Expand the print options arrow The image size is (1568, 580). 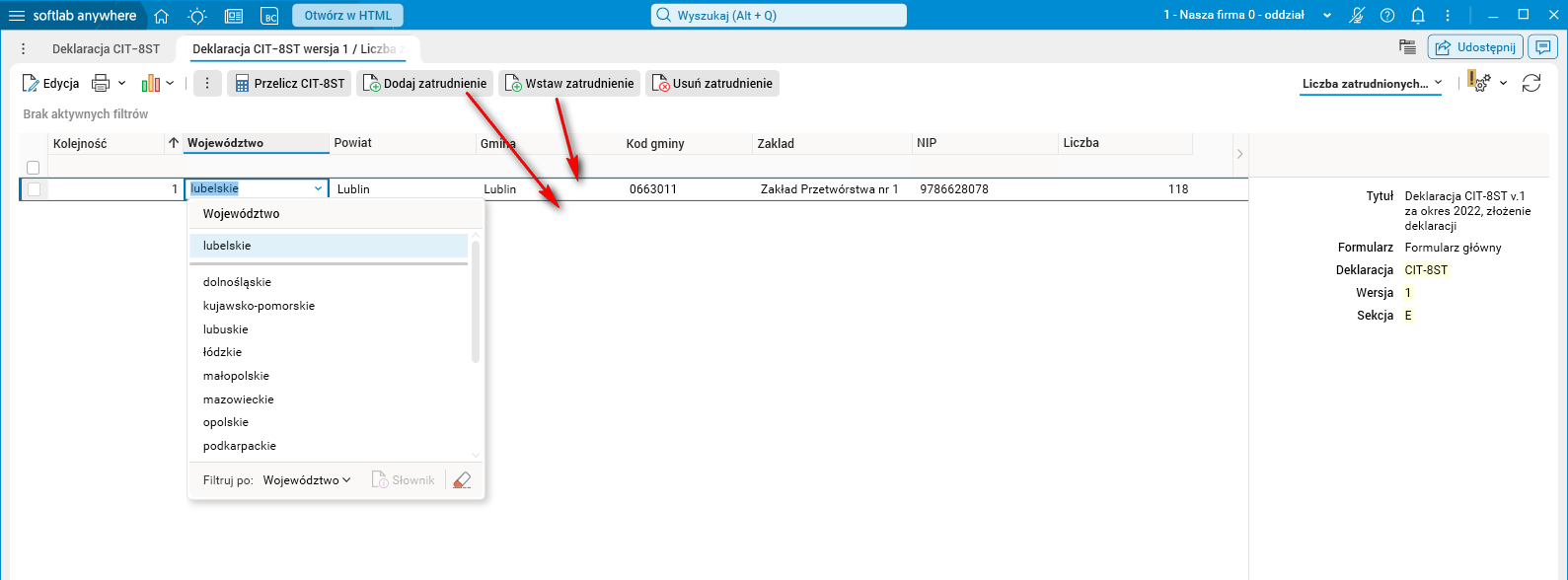[x=122, y=84]
